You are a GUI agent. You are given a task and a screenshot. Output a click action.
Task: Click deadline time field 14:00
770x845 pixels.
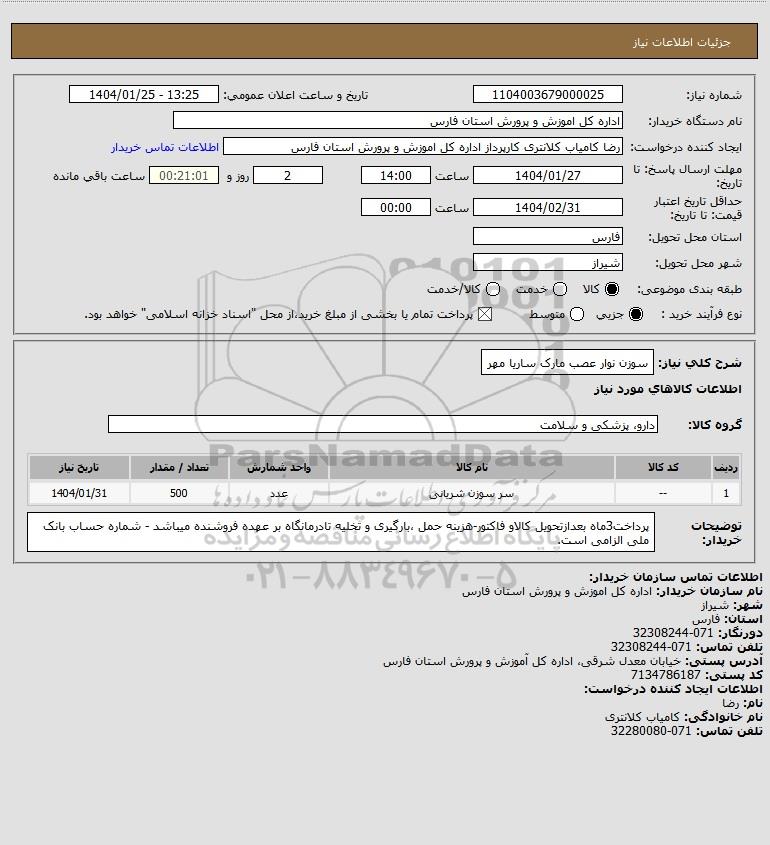click(x=396, y=175)
